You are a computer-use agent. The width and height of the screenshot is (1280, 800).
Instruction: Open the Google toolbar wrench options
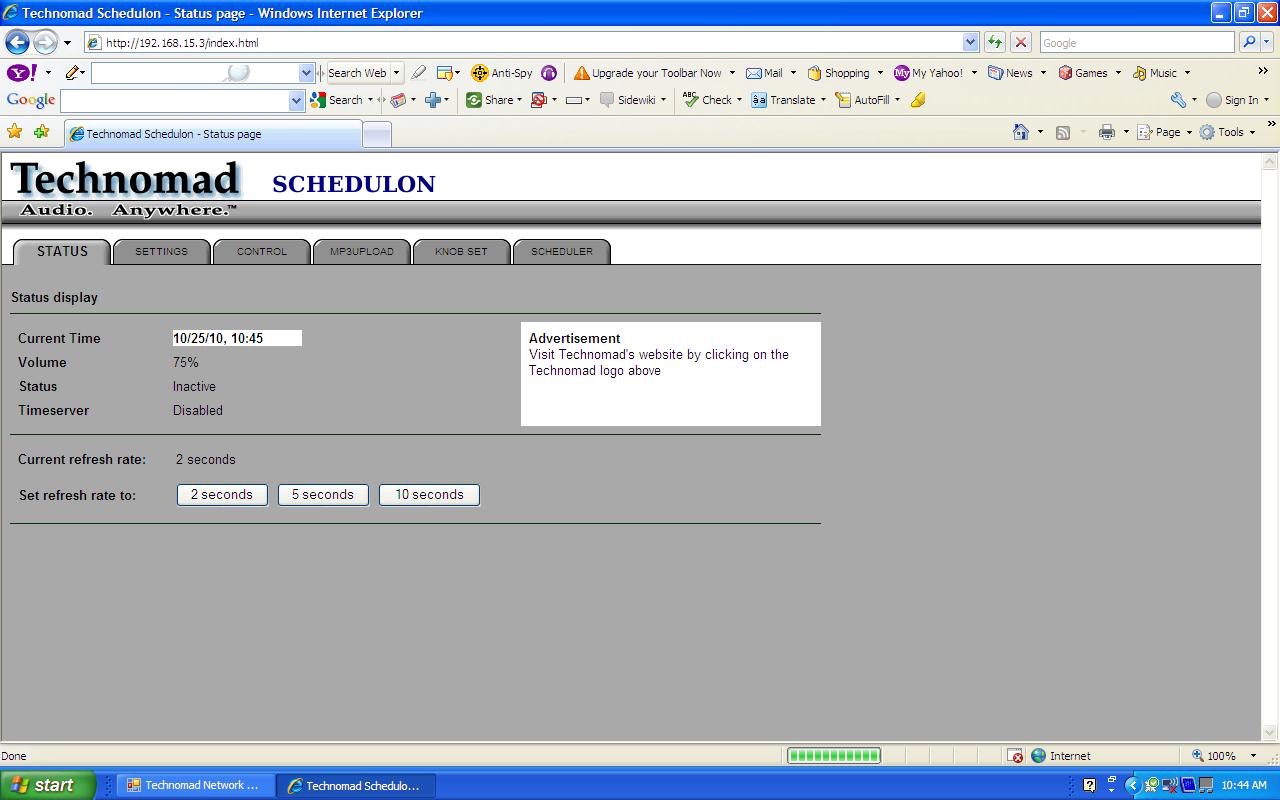[1178, 100]
